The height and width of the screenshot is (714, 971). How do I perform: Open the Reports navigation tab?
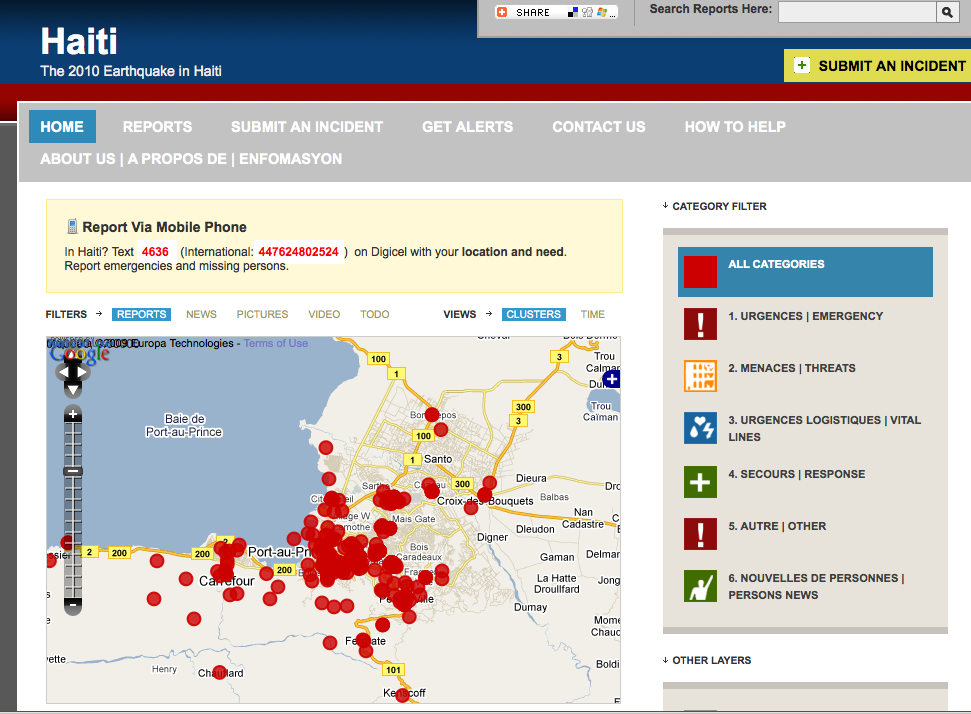pos(157,127)
